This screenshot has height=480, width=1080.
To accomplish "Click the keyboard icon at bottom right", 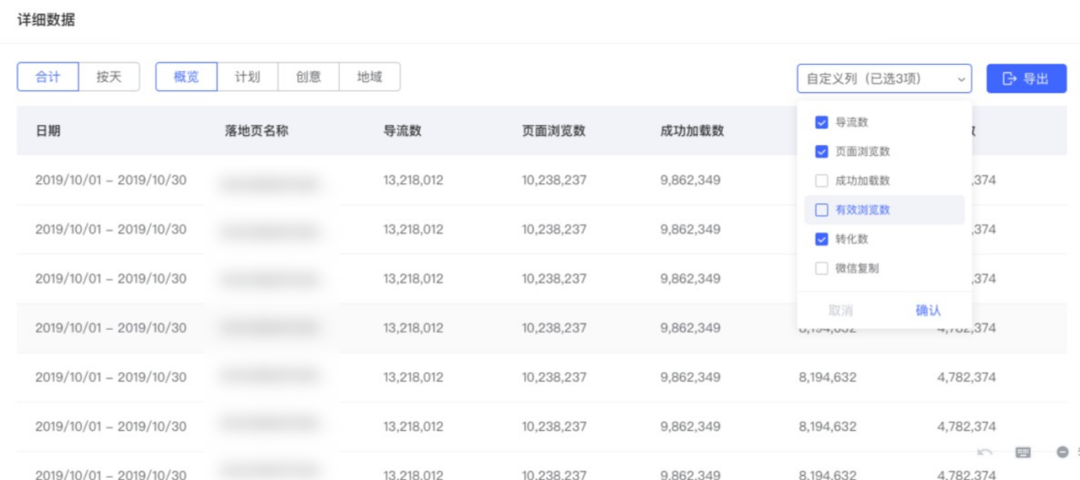I will pyautogui.click(x=1023, y=452).
